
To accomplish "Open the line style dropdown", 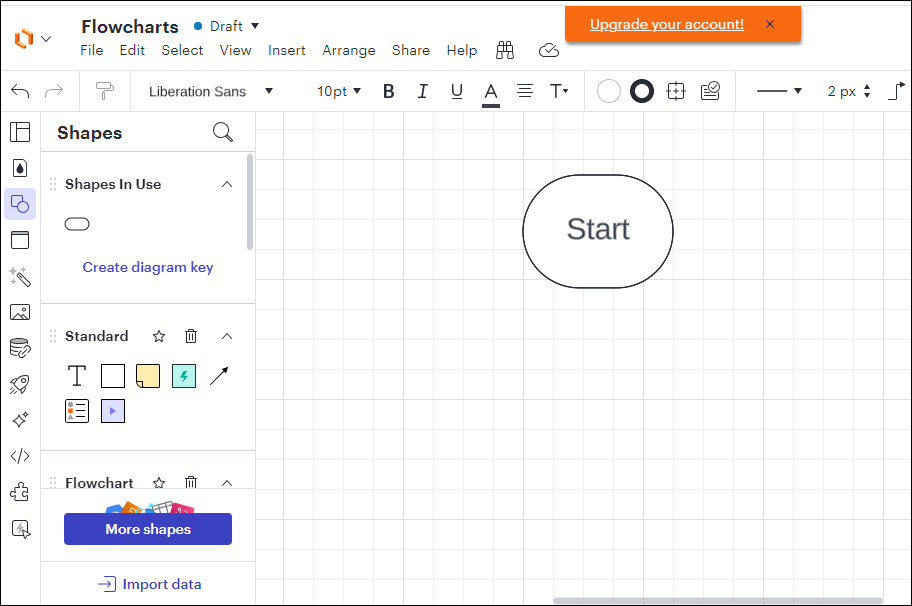I will (x=779, y=91).
